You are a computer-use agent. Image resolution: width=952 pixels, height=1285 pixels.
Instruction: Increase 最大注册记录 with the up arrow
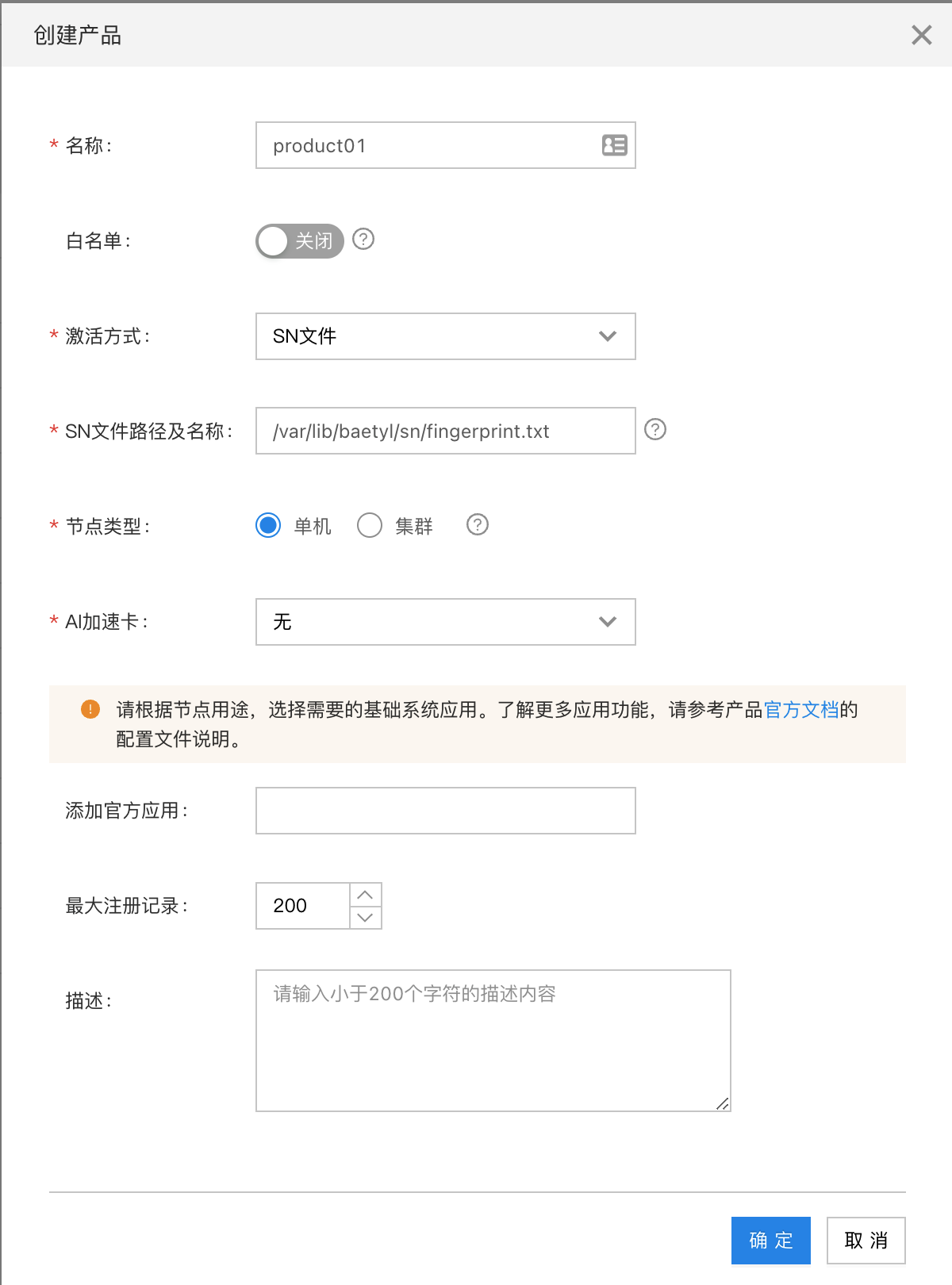(366, 895)
